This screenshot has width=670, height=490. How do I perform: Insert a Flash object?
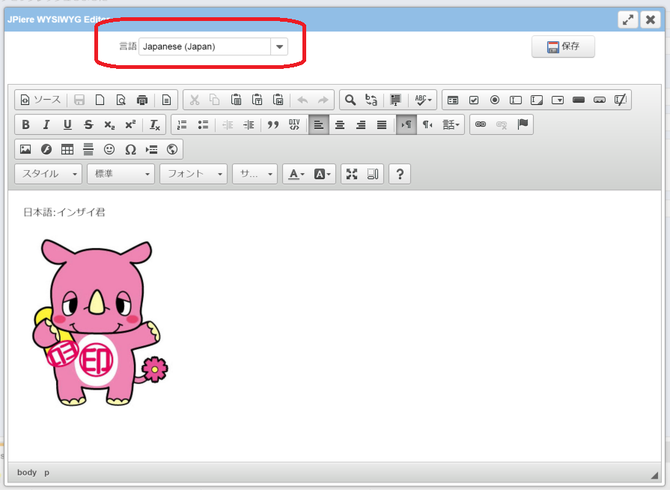pyautogui.click(x=46, y=150)
